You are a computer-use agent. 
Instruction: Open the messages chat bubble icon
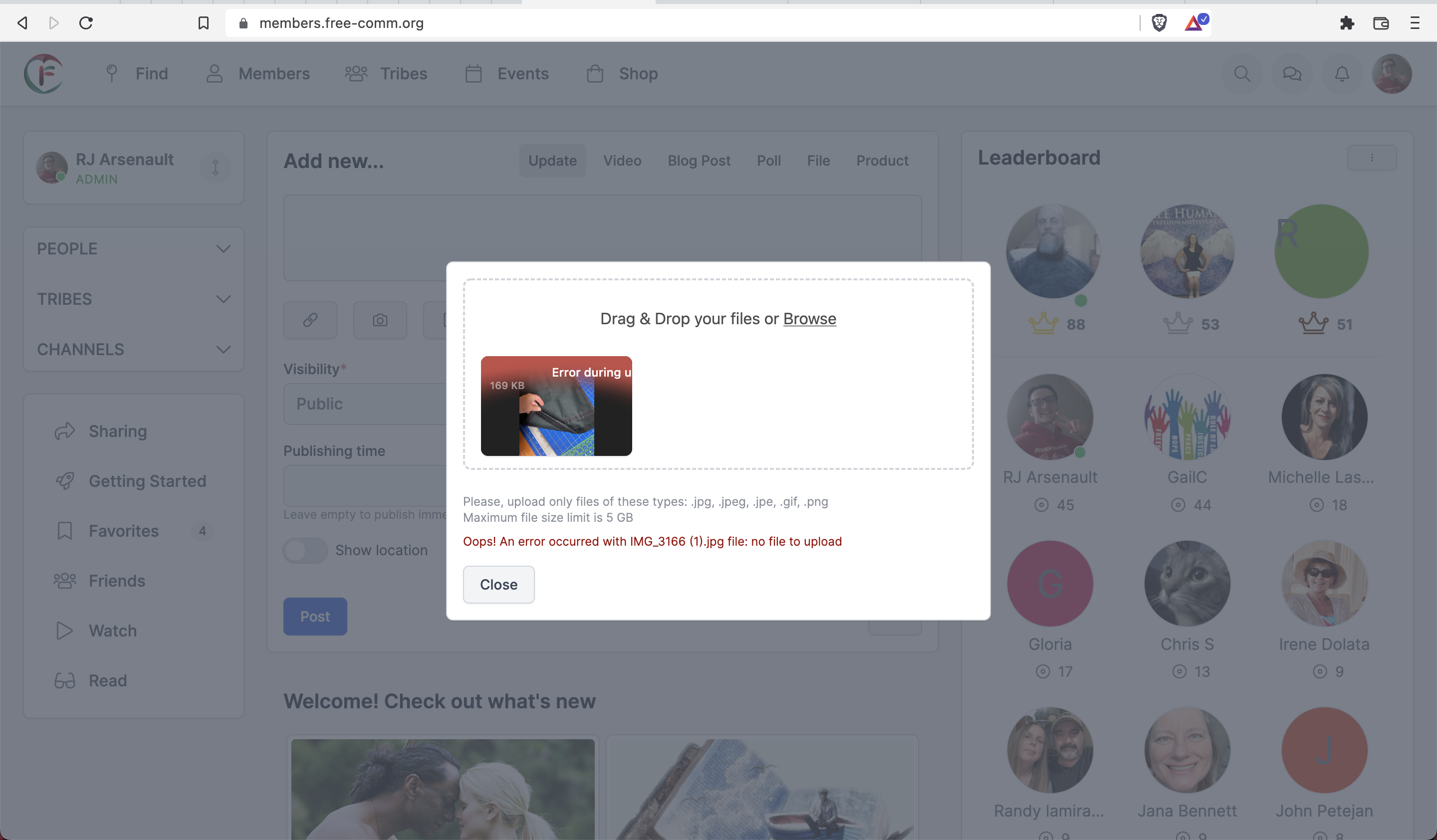(x=1292, y=73)
